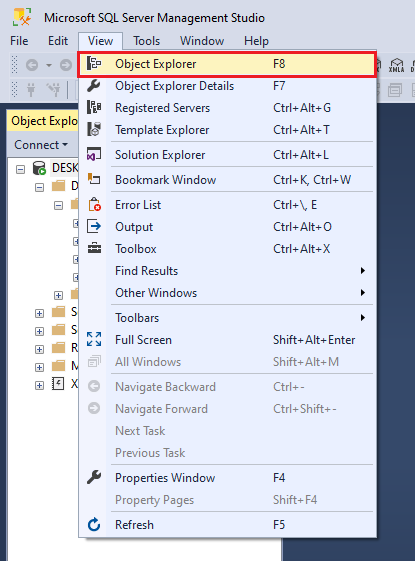Click the Toolbox briefcase icon

click(94, 248)
